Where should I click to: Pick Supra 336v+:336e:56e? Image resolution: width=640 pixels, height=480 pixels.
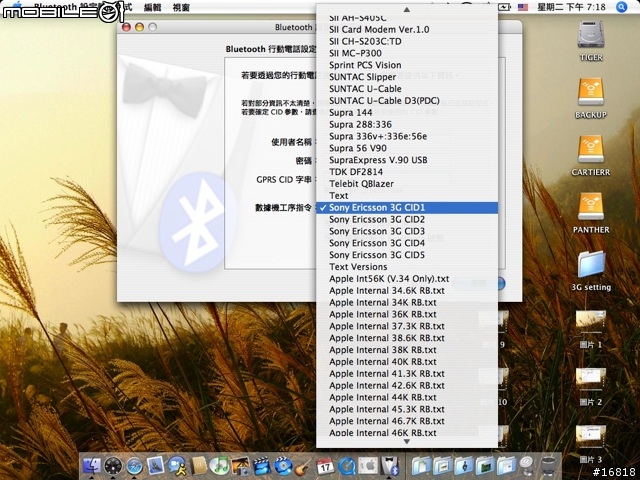tap(407, 136)
